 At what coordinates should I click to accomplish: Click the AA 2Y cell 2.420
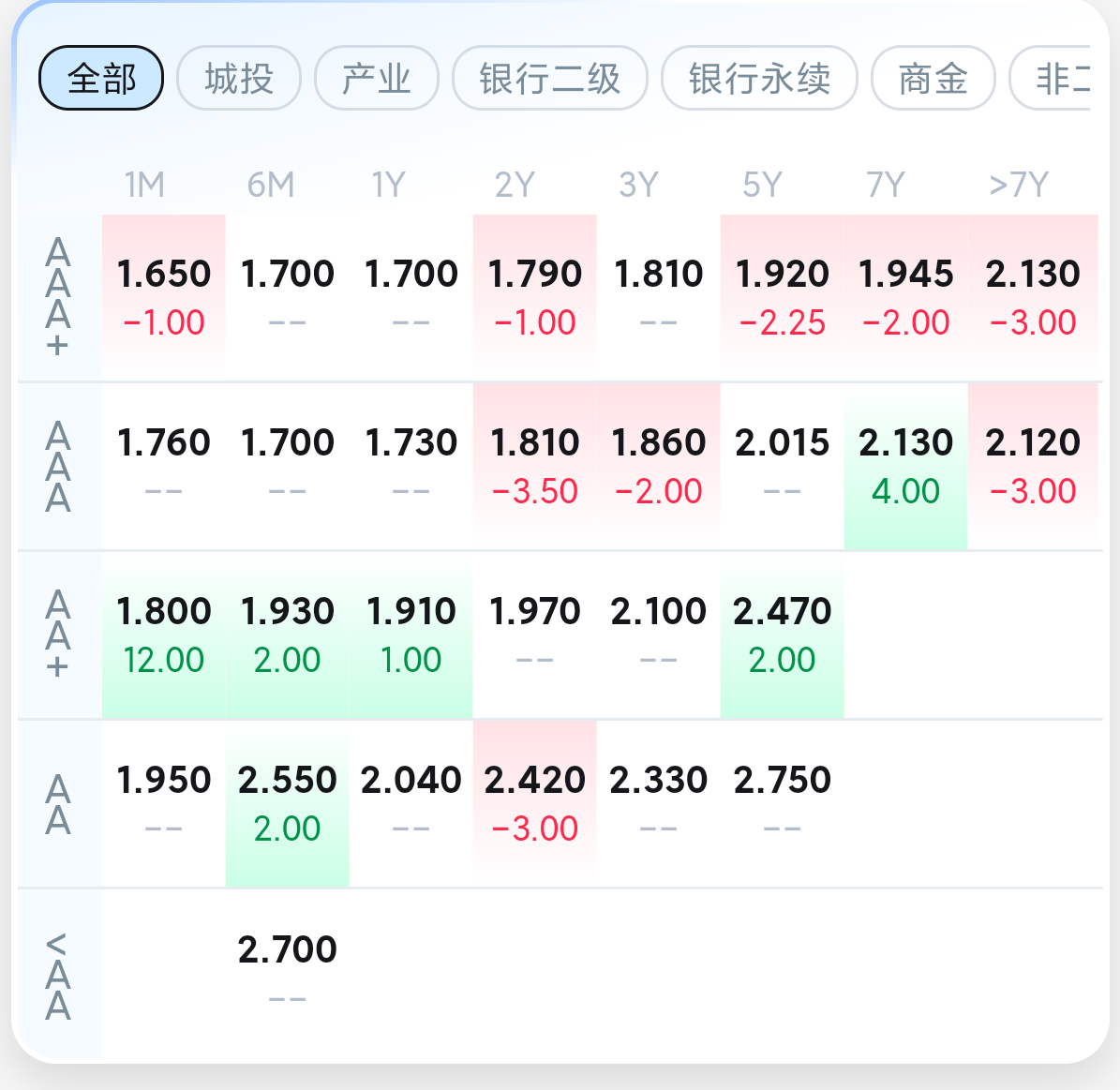(x=534, y=803)
